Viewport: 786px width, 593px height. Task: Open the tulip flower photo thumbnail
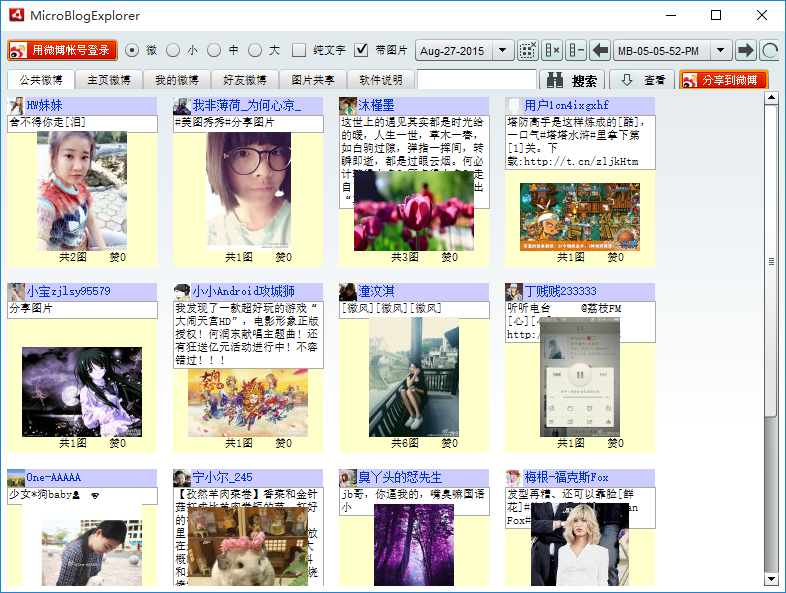pos(414,211)
